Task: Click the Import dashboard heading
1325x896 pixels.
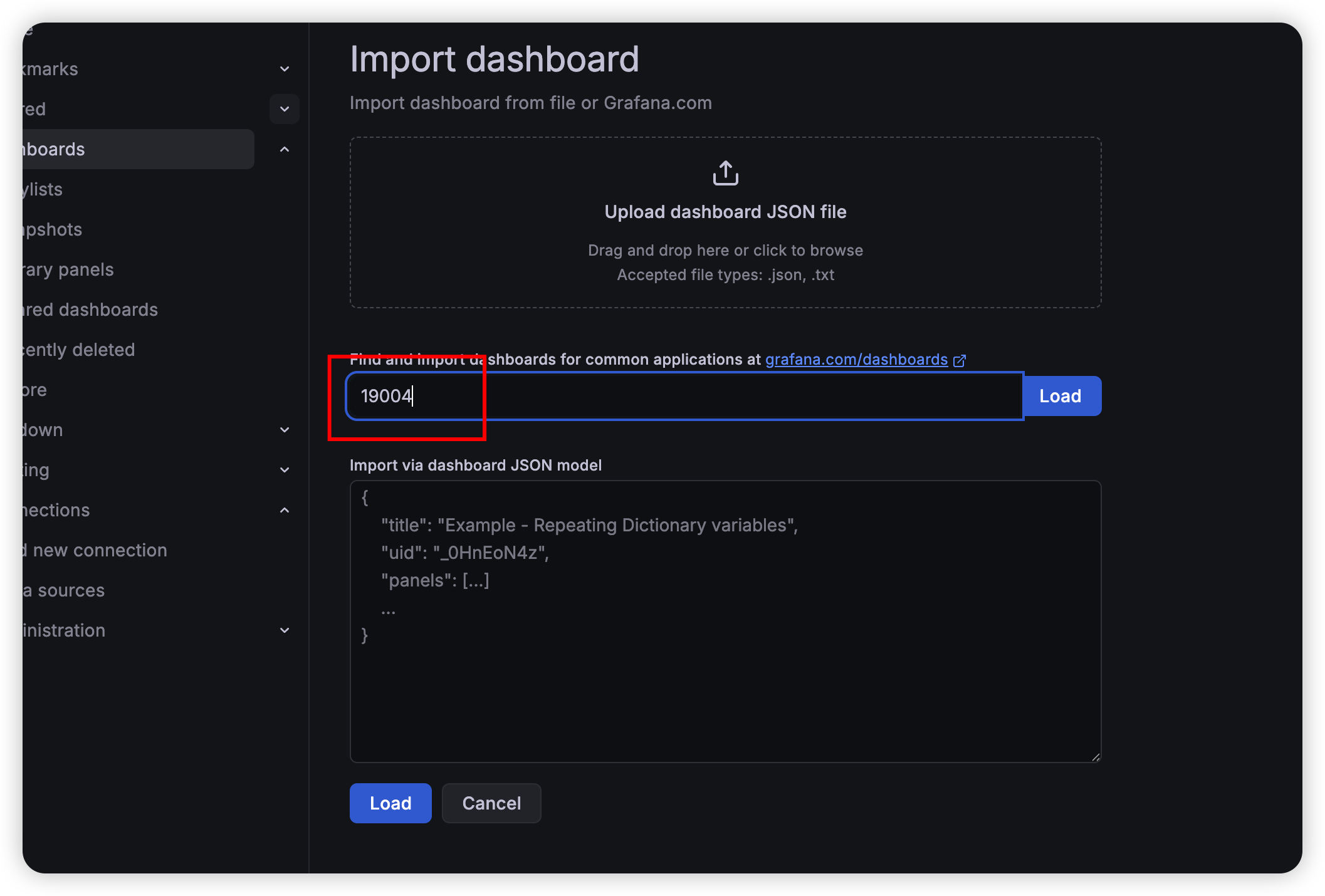Action: 495,60
